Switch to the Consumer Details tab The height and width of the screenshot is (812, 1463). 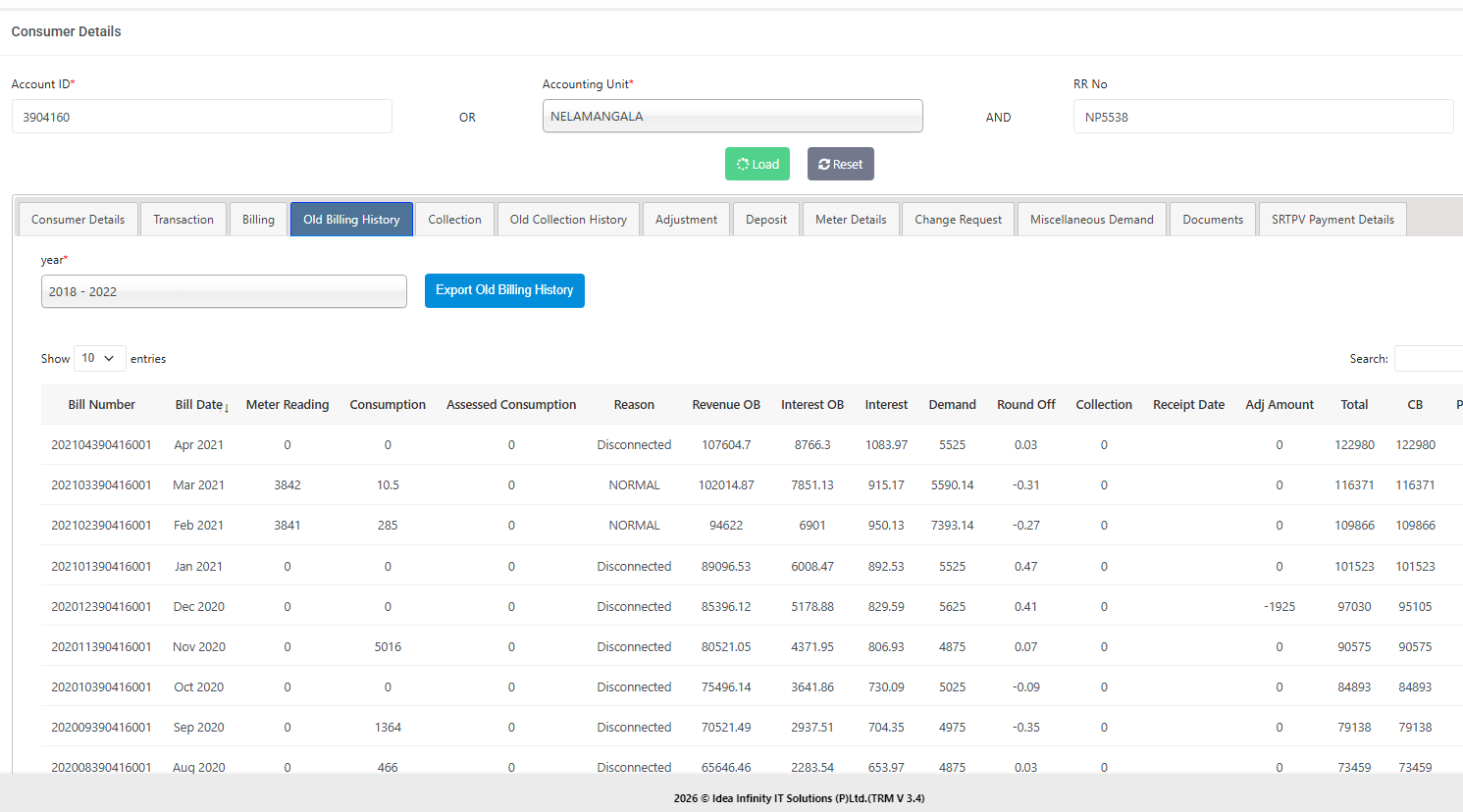(78, 220)
